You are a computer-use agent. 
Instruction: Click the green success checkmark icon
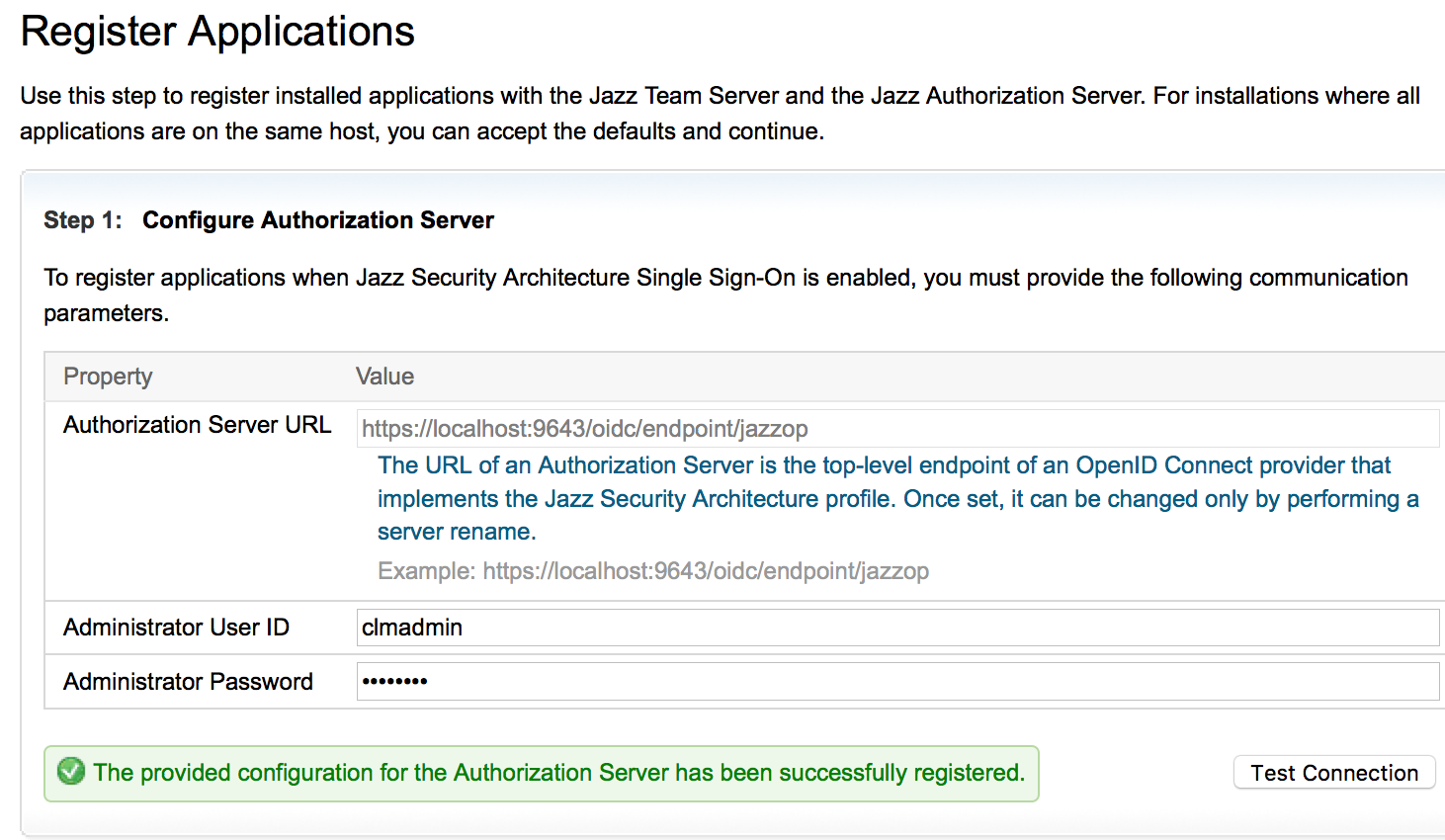coord(71,771)
